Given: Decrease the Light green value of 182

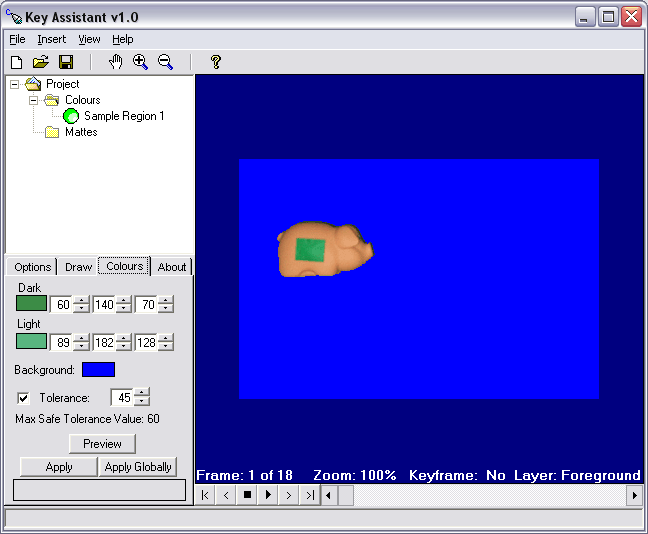Looking at the screenshot, I should pos(124,346).
